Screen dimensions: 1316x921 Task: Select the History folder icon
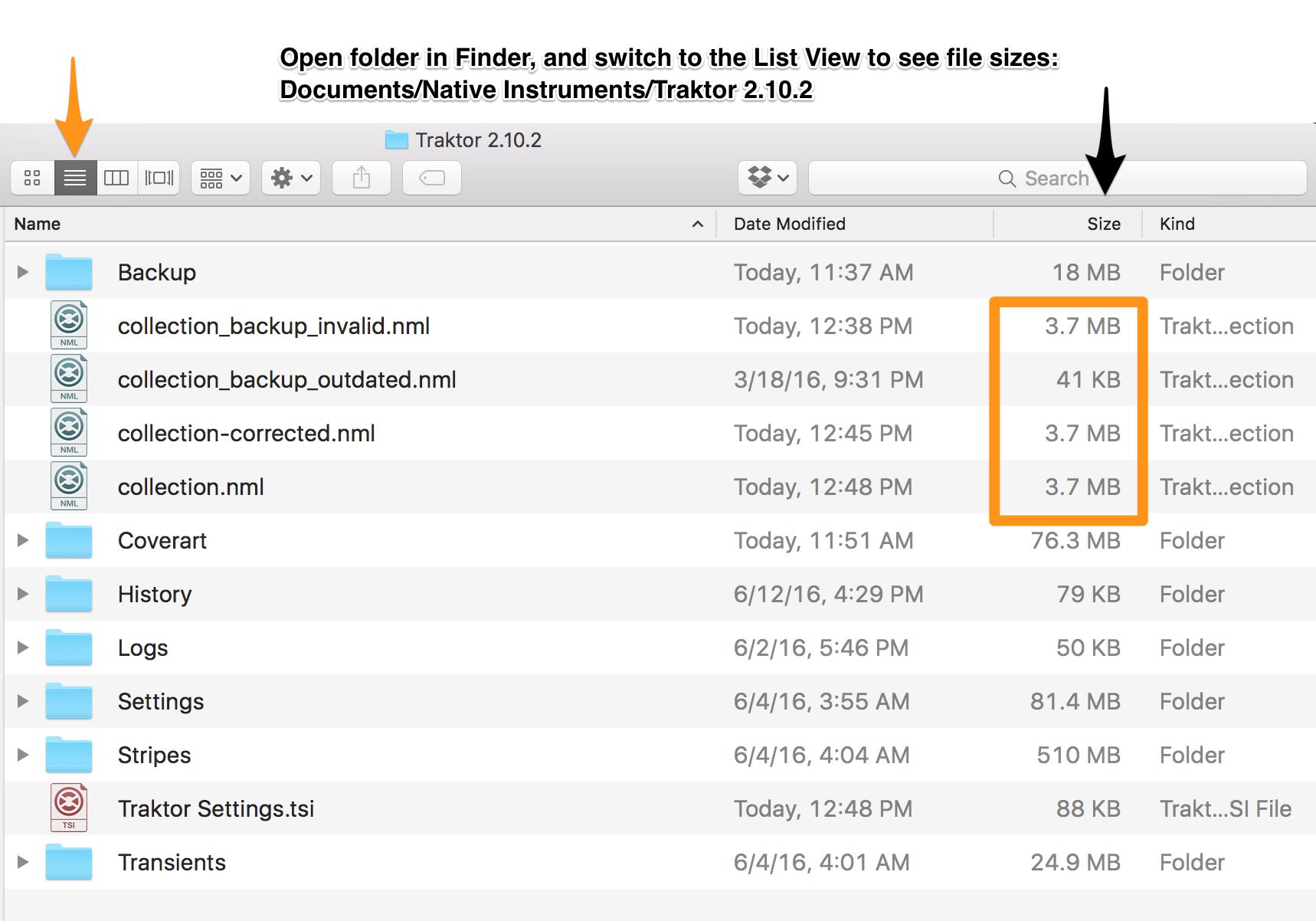click(x=69, y=594)
